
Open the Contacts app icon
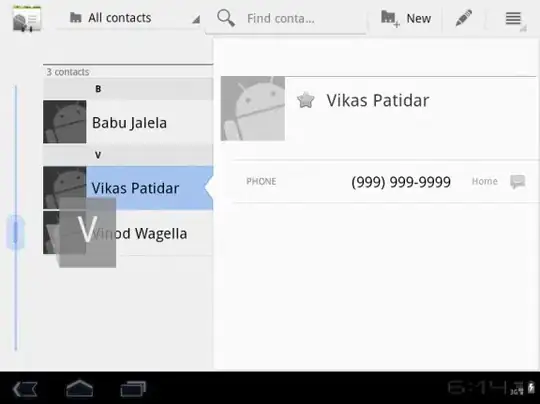point(27,19)
